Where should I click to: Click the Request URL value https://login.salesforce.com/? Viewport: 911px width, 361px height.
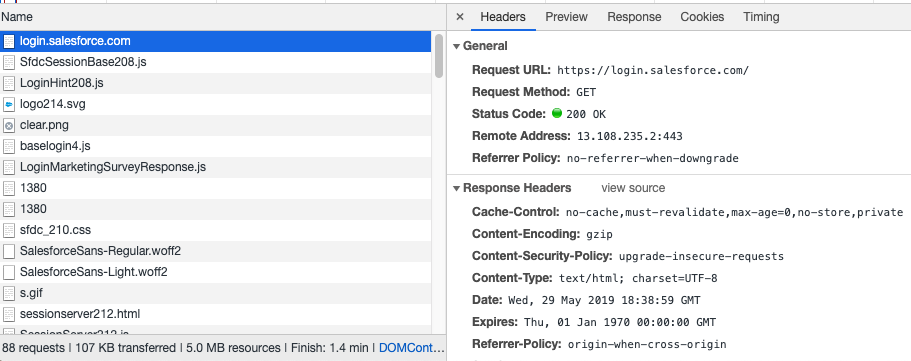tap(653, 70)
